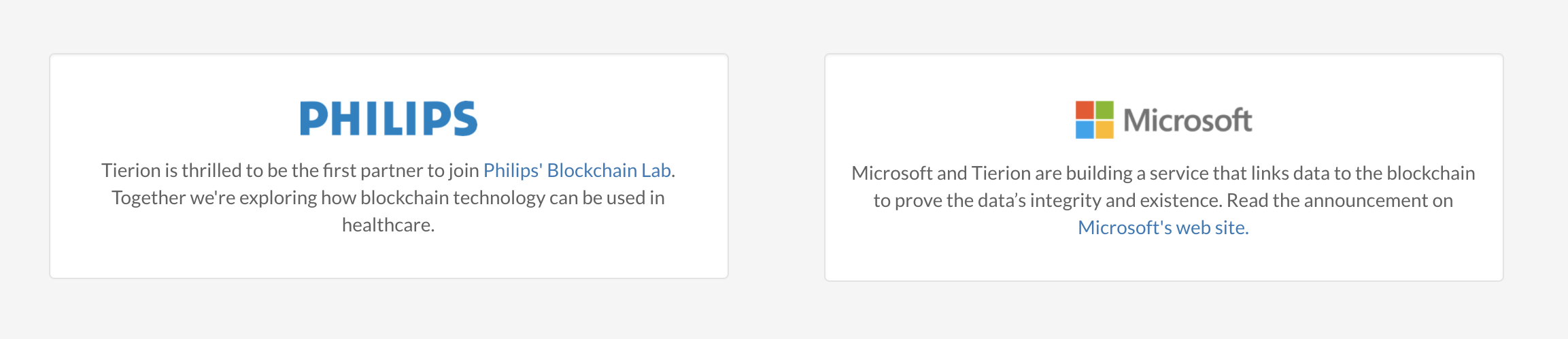This screenshot has height=339, width=1568.
Task: Click the Microsoft partner description paragraph
Action: (x=1163, y=200)
